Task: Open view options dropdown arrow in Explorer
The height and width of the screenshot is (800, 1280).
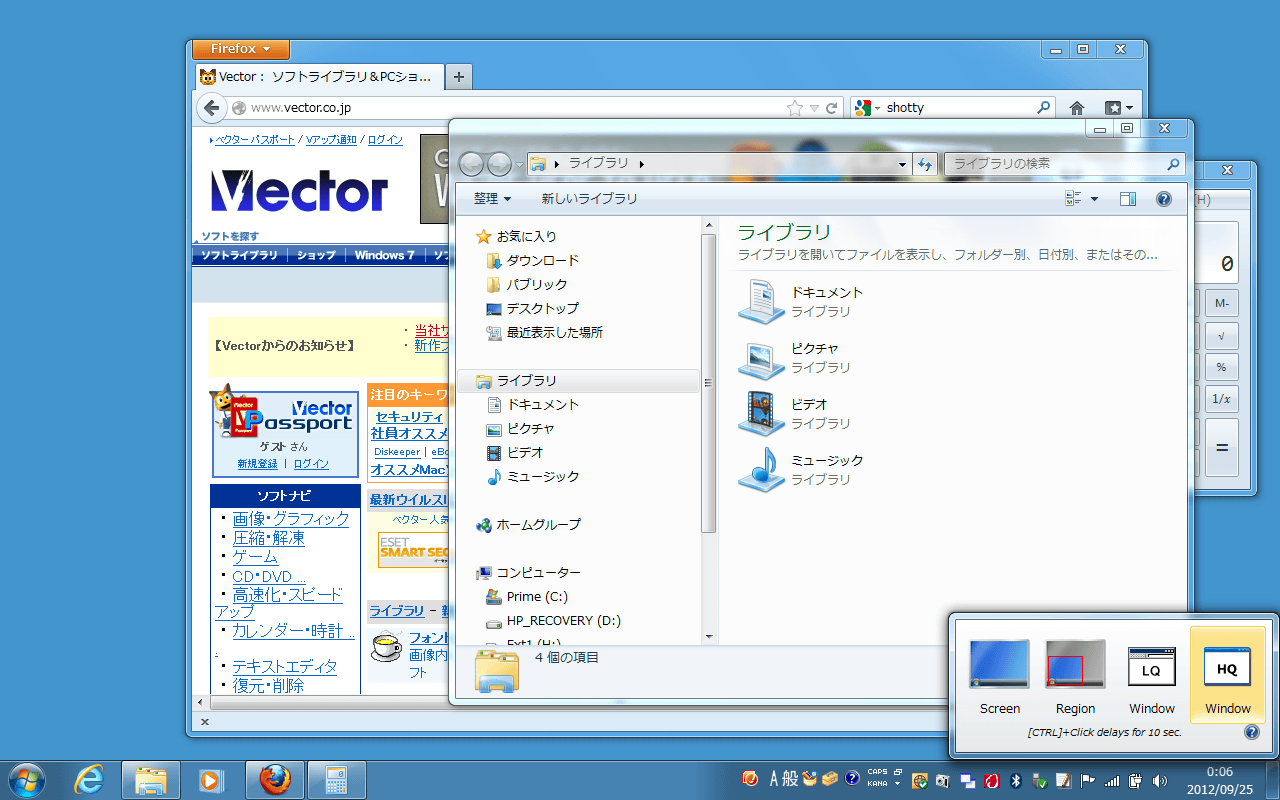Action: point(1094,199)
